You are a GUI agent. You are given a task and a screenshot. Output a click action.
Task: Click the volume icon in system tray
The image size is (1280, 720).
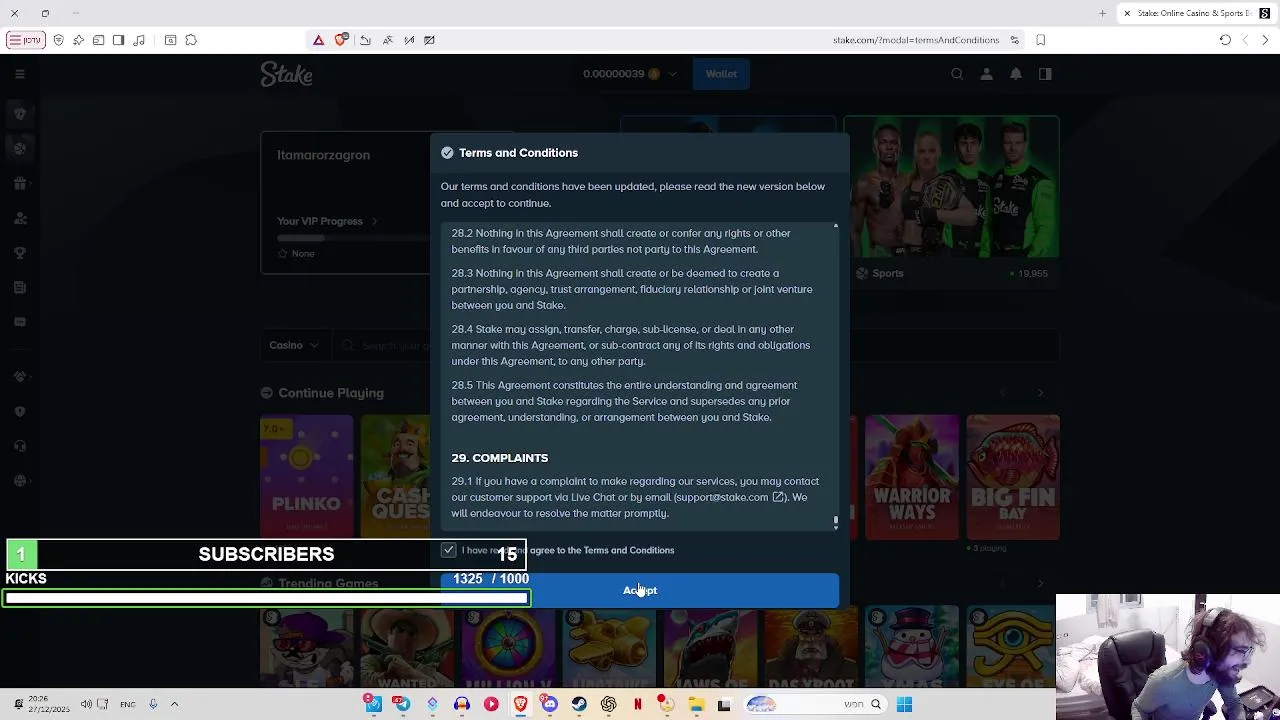(86, 704)
